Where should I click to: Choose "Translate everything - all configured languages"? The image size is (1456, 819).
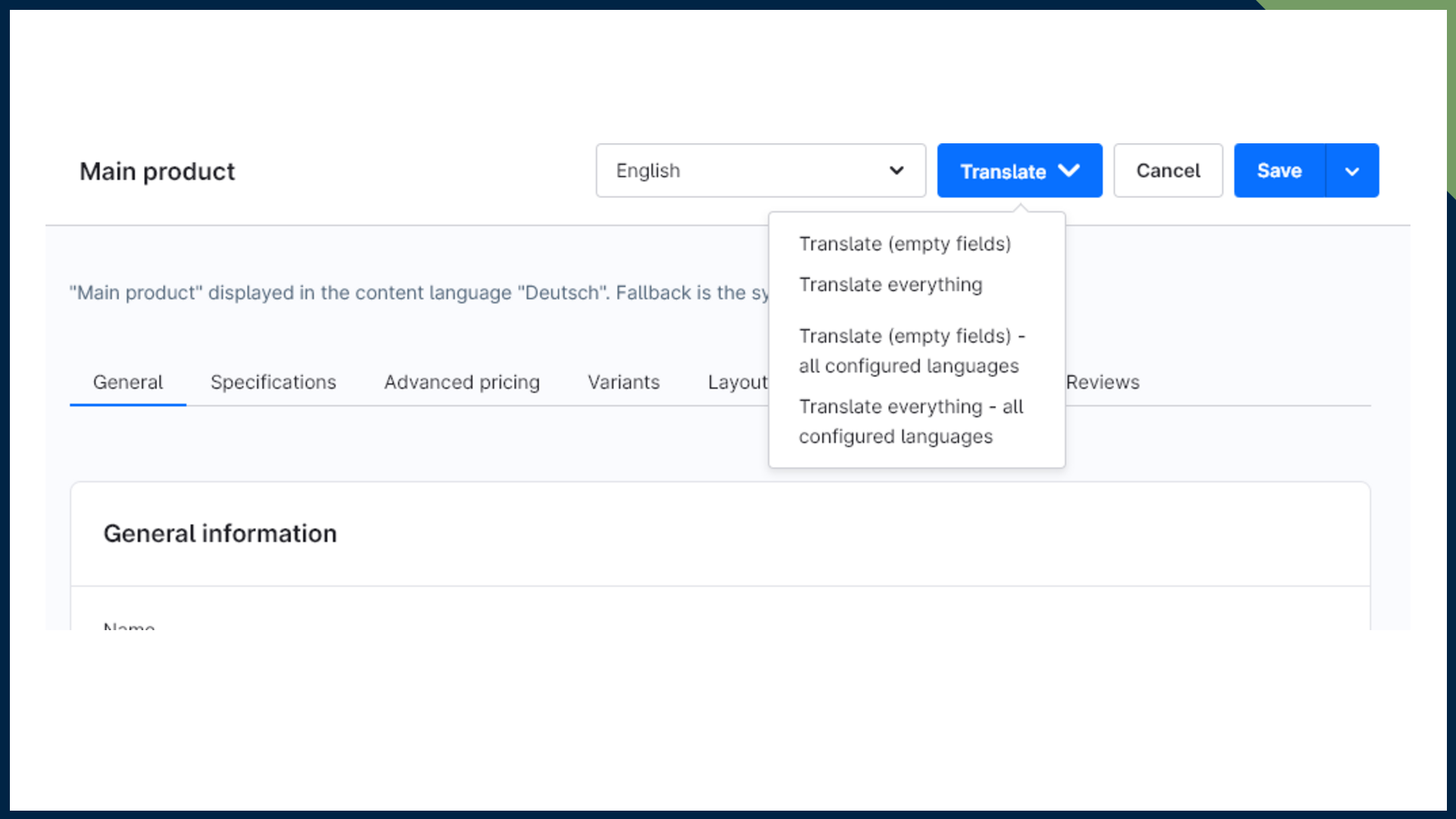coord(912,422)
